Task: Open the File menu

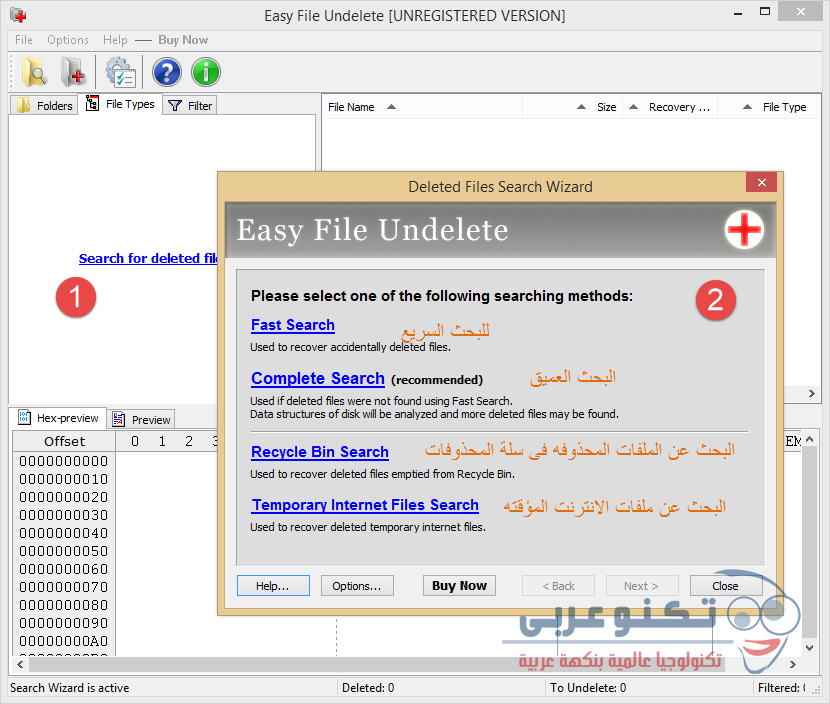Action: 24,40
